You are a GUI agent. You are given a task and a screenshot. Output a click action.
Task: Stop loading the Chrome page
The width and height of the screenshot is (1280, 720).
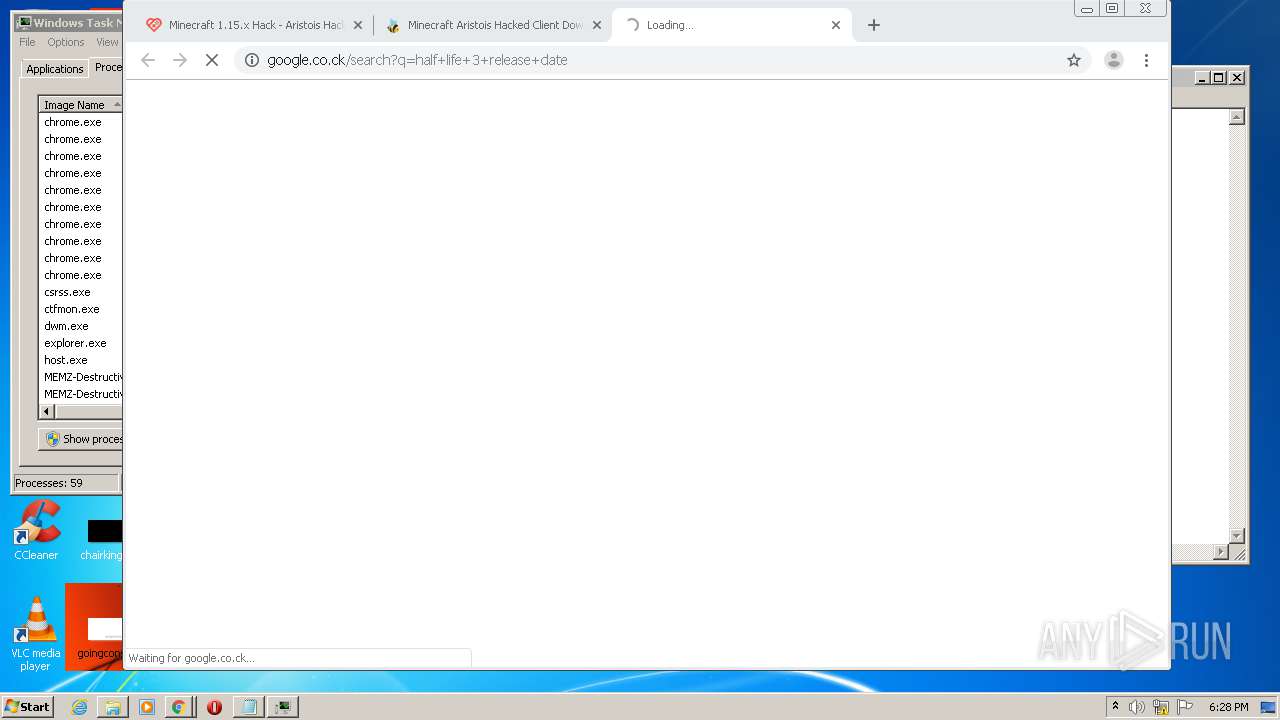coord(212,60)
